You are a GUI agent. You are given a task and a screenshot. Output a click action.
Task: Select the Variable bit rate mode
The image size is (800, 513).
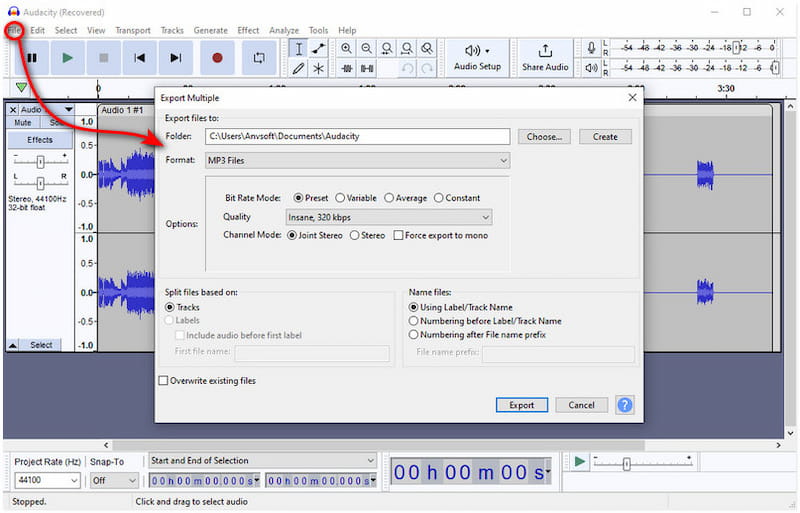[x=341, y=198]
